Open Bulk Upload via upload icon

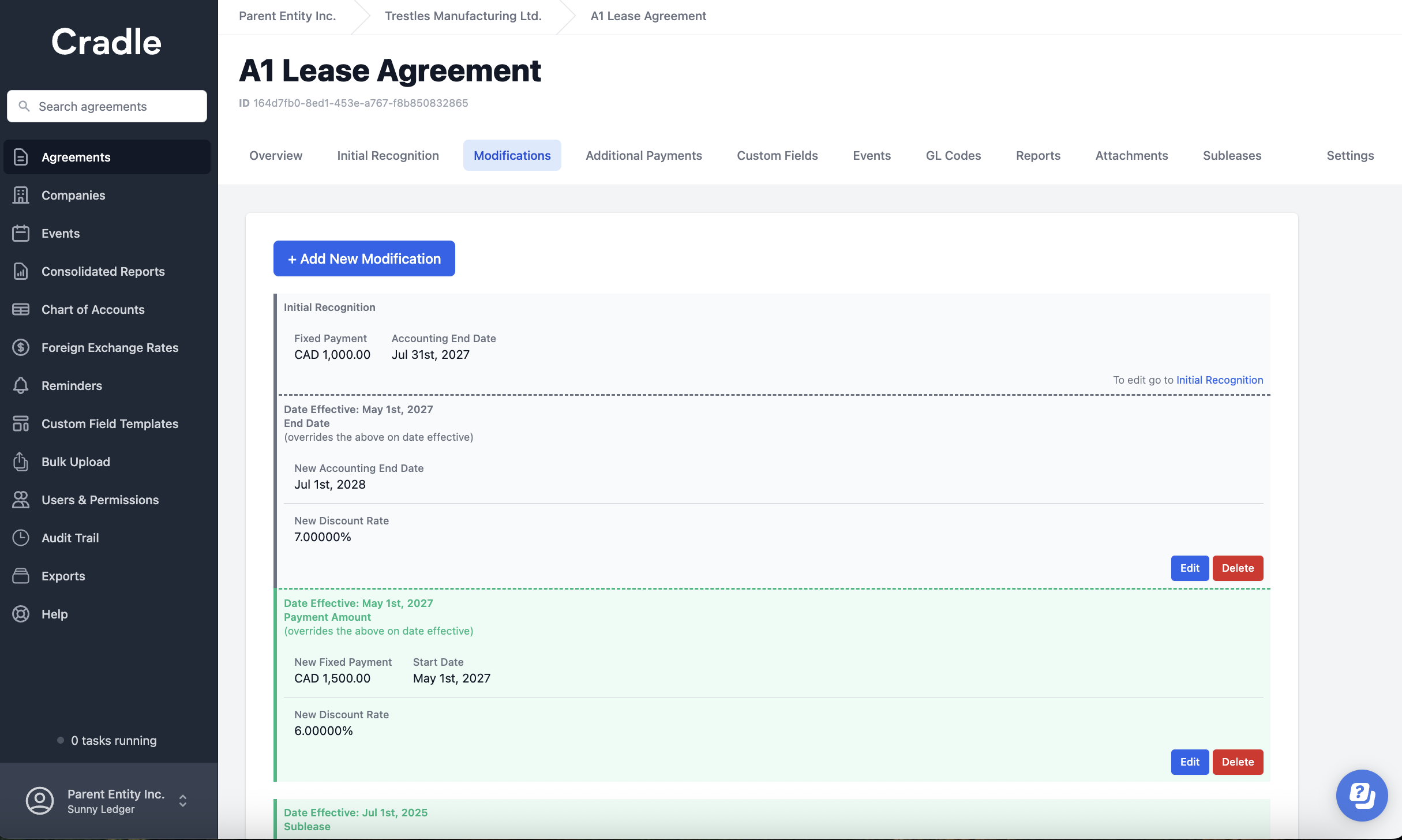click(21, 462)
